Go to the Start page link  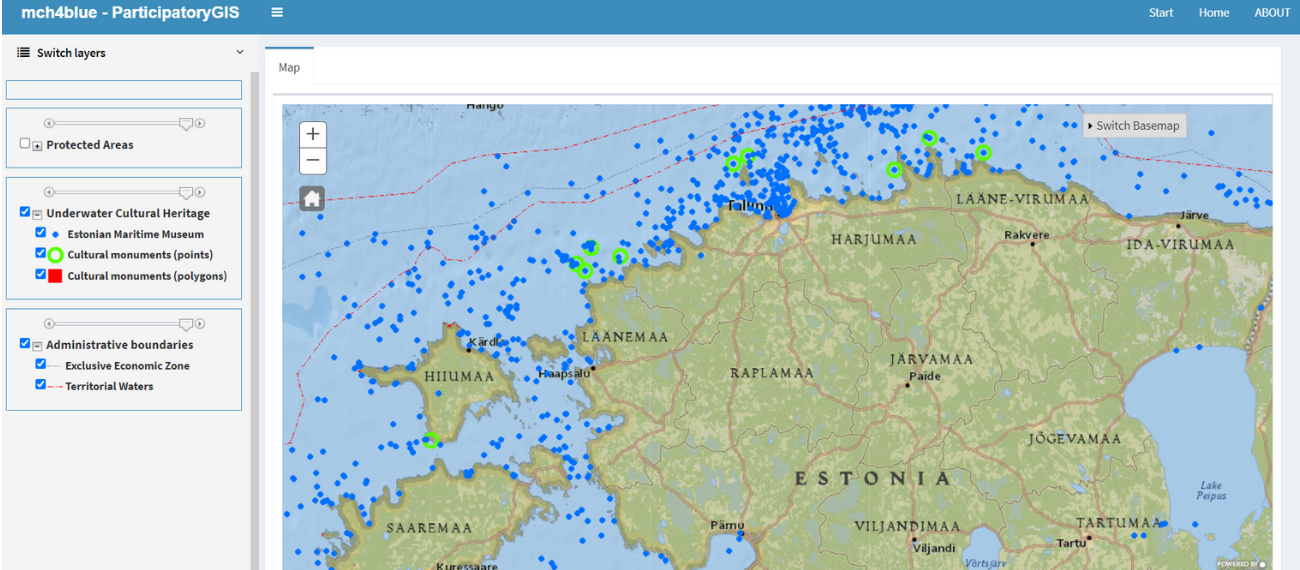click(1161, 13)
